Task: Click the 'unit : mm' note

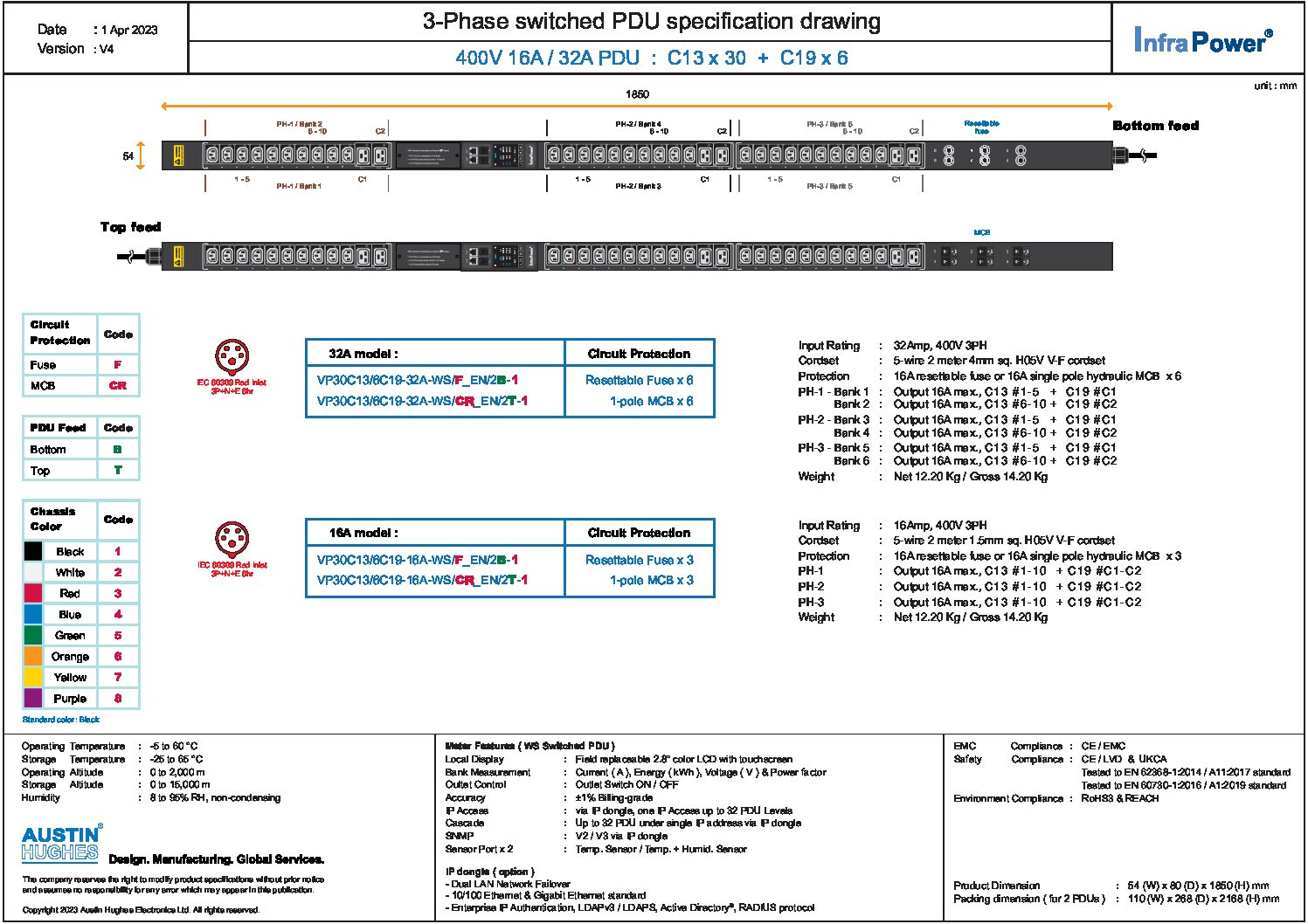Action: [x=1276, y=86]
